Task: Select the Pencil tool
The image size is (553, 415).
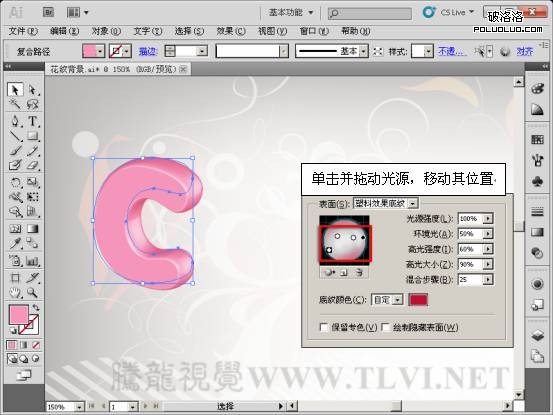Action: pyautogui.click(x=32, y=151)
